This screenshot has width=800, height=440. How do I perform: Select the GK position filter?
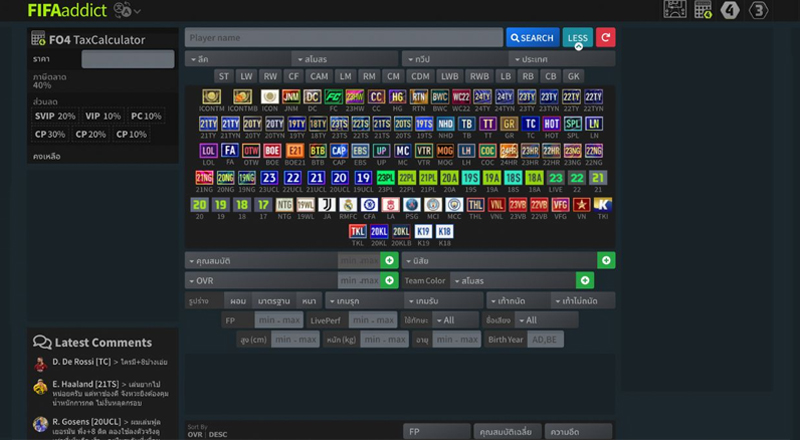573,76
